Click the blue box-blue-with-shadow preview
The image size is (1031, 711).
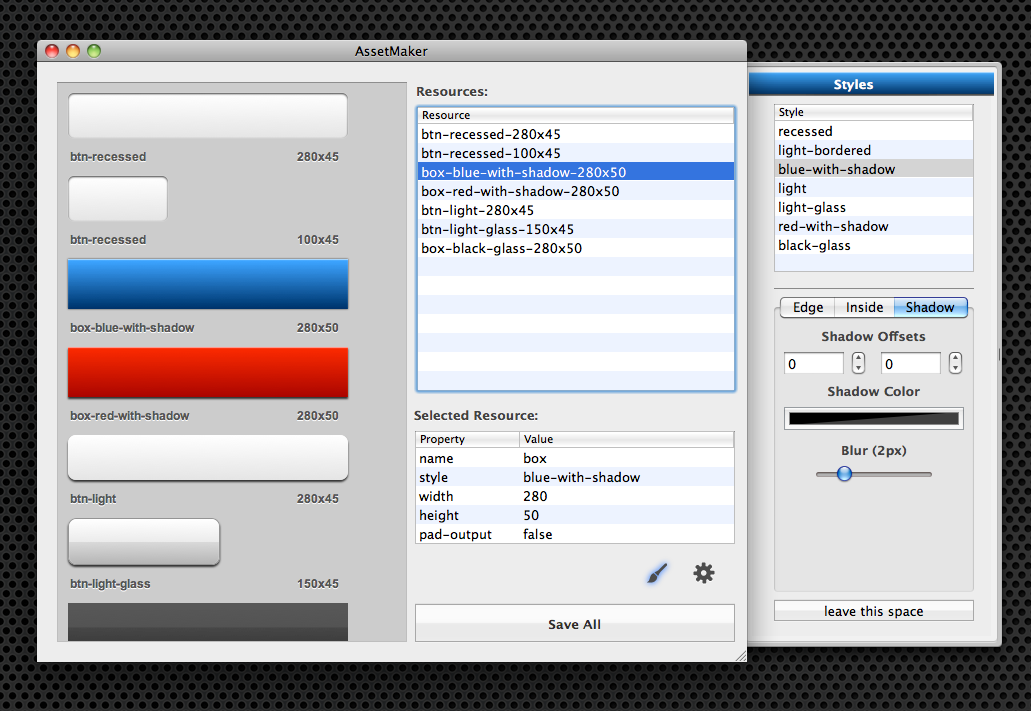point(208,284)
